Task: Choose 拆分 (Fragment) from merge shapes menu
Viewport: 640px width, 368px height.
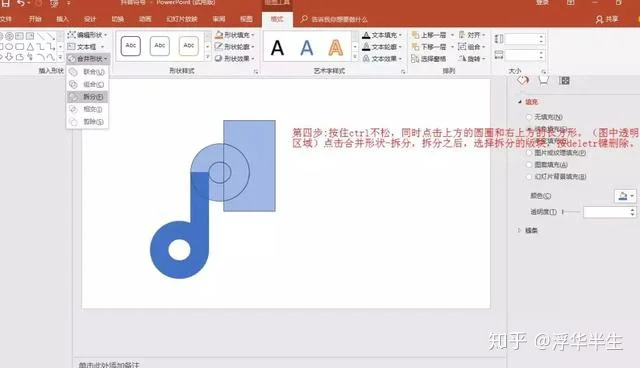Action: [87, 97]
